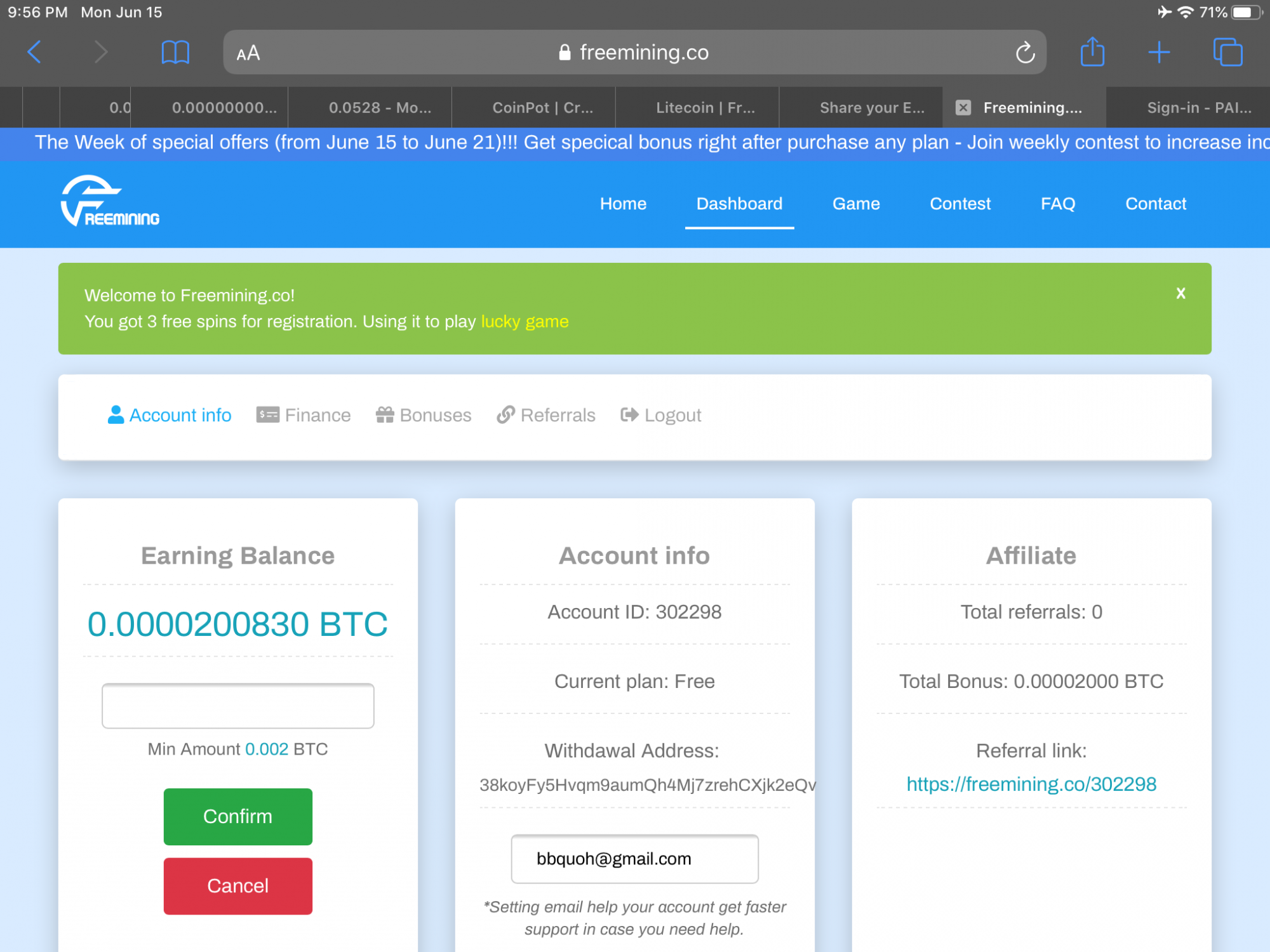Open the referral link freemining.co/302298
1270x952 pixels.
coord(1031,784)
